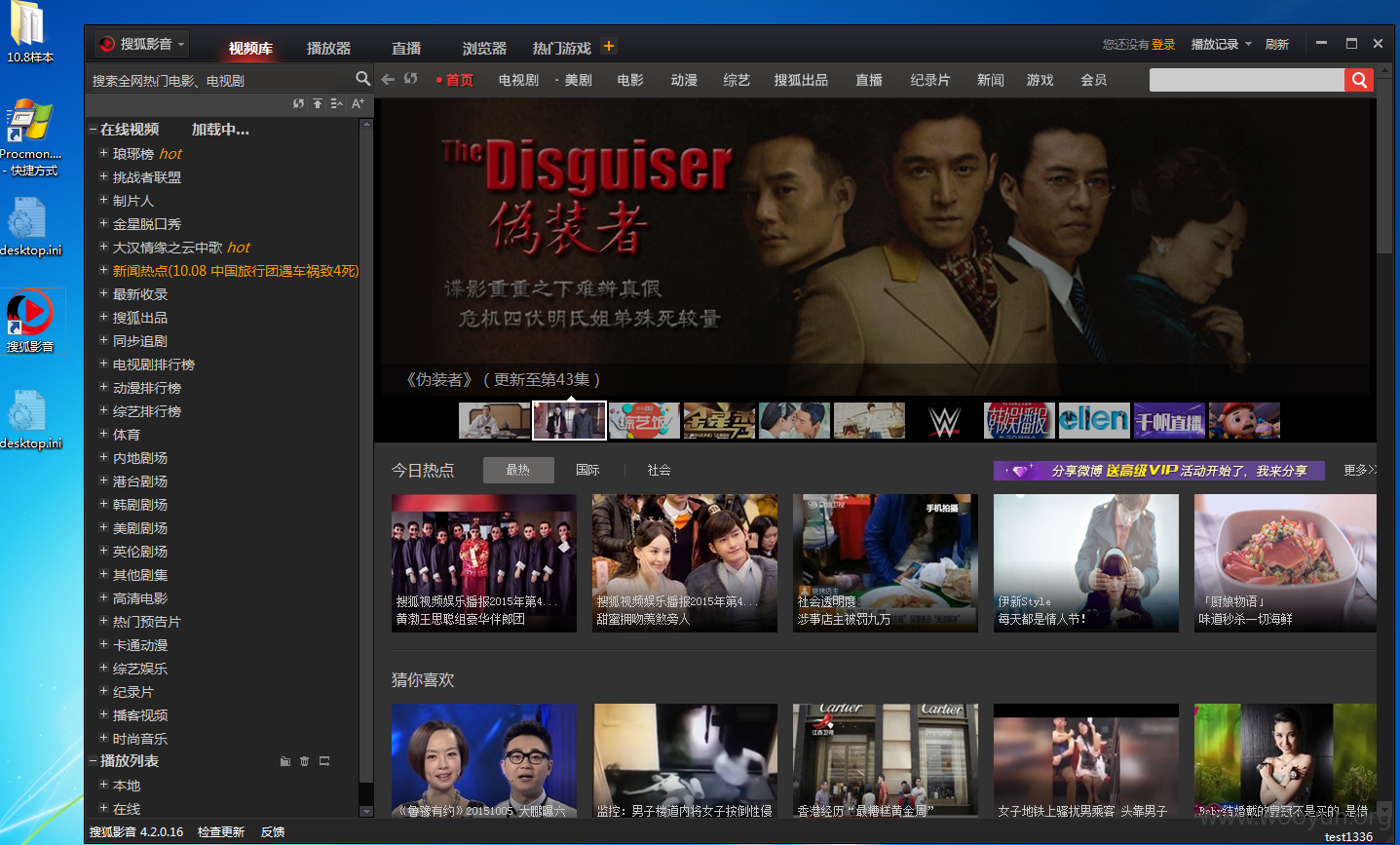This screenshot has height=845, width=1400.
Task: Click the 分享微博 VIP promotion banner
Action: [1159, 471]
